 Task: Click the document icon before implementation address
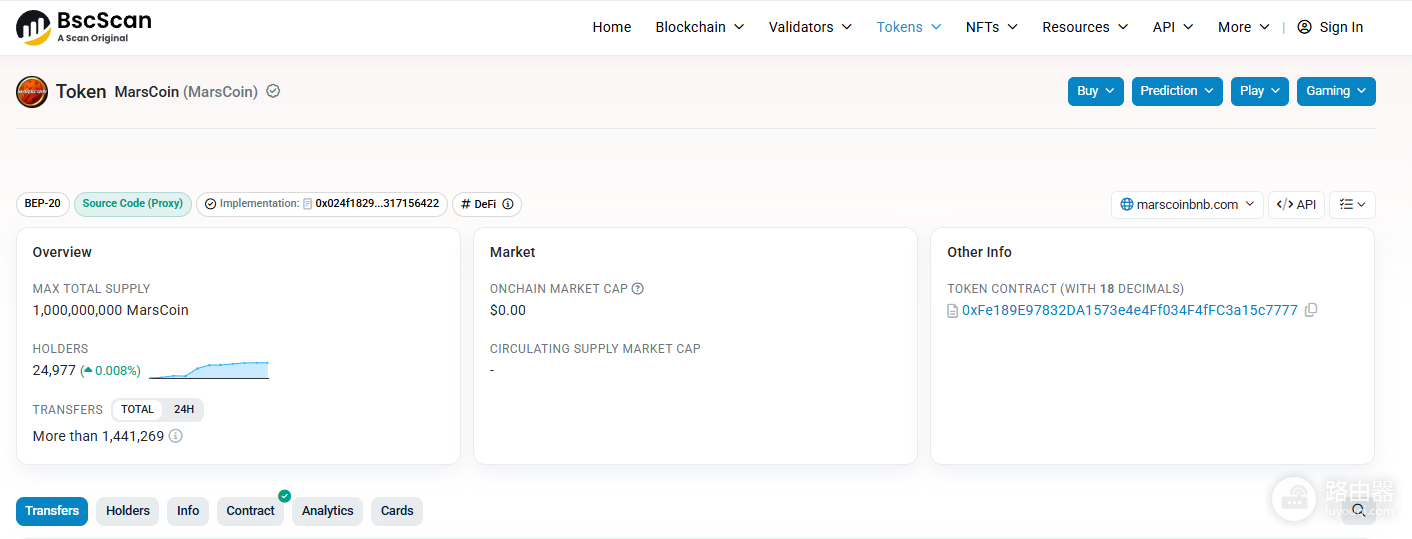pyautogui.click(x=308, y=204)
